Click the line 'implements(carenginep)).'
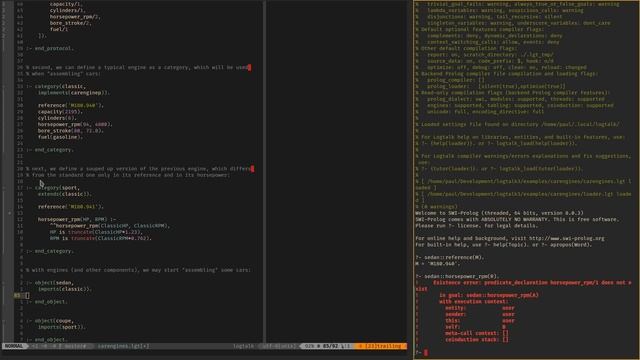The height and width of the screenshot is (360, 640). click(x=74, y=93)
